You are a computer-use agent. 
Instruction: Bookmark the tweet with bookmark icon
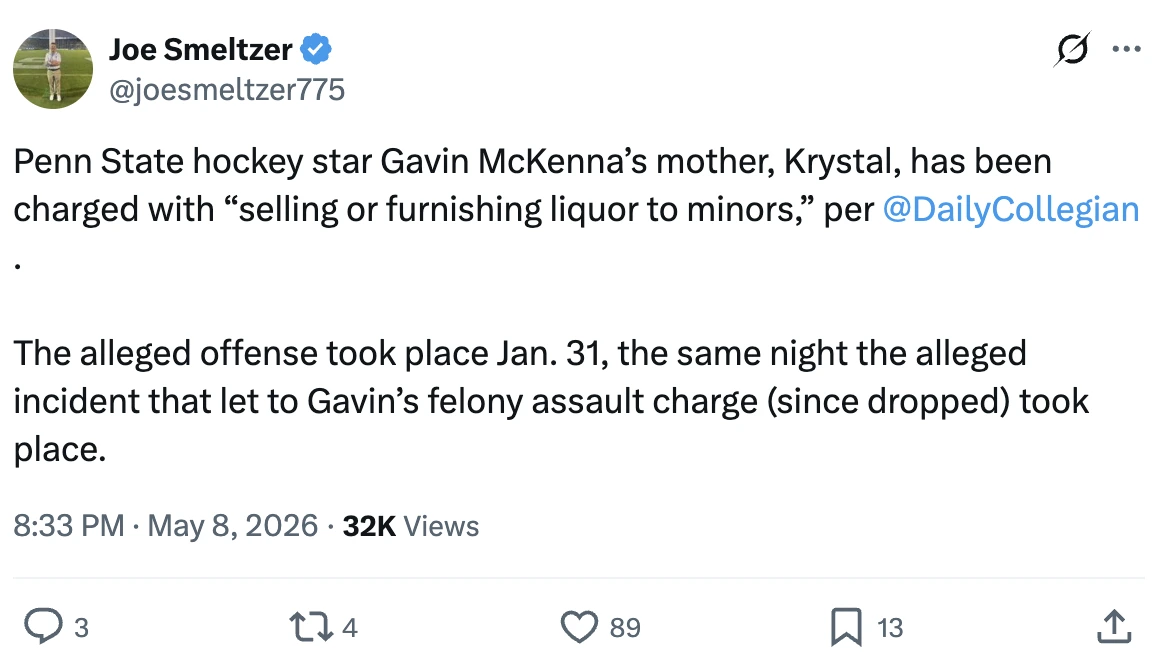point(846,626)
